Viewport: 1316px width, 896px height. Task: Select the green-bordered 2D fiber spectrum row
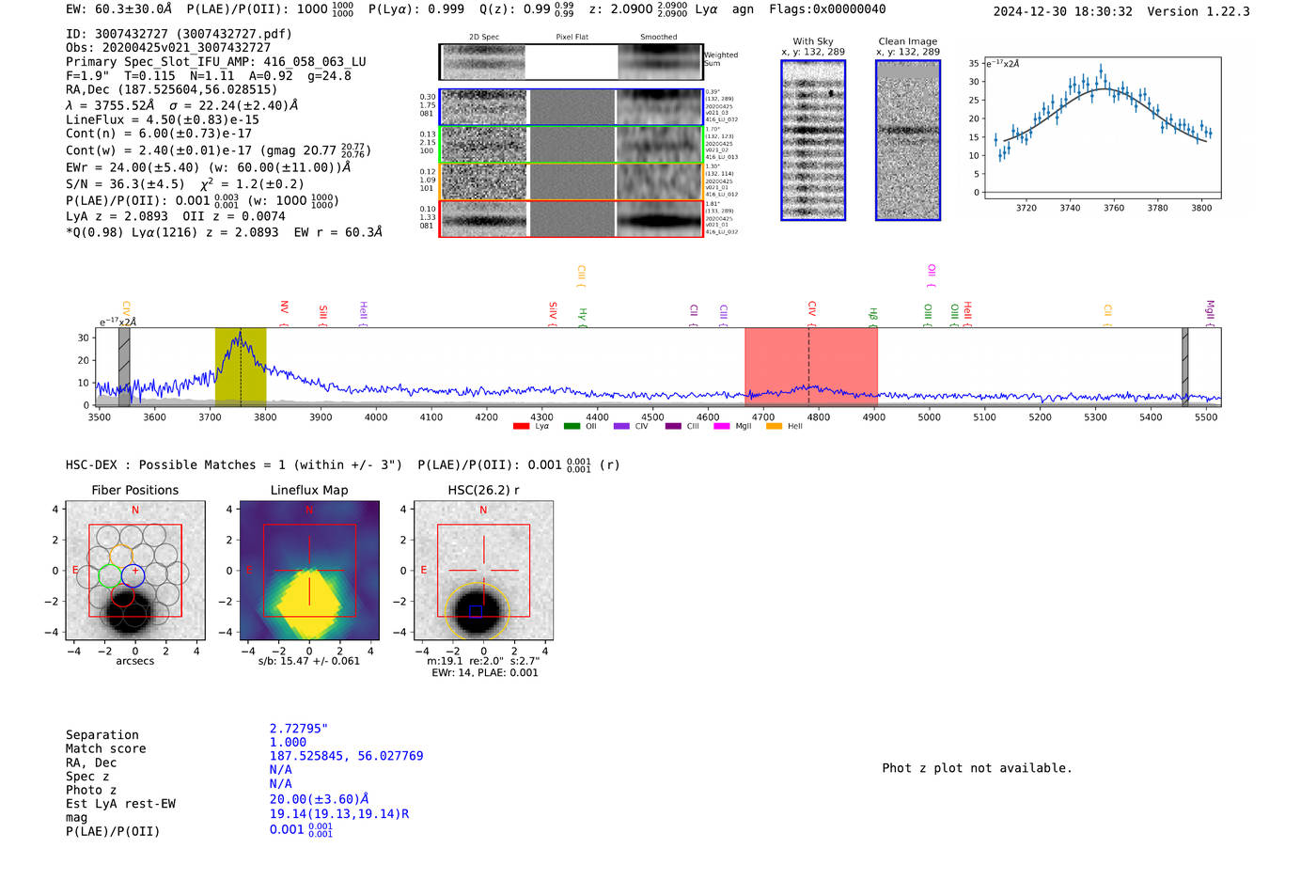(x=572, y=145)
